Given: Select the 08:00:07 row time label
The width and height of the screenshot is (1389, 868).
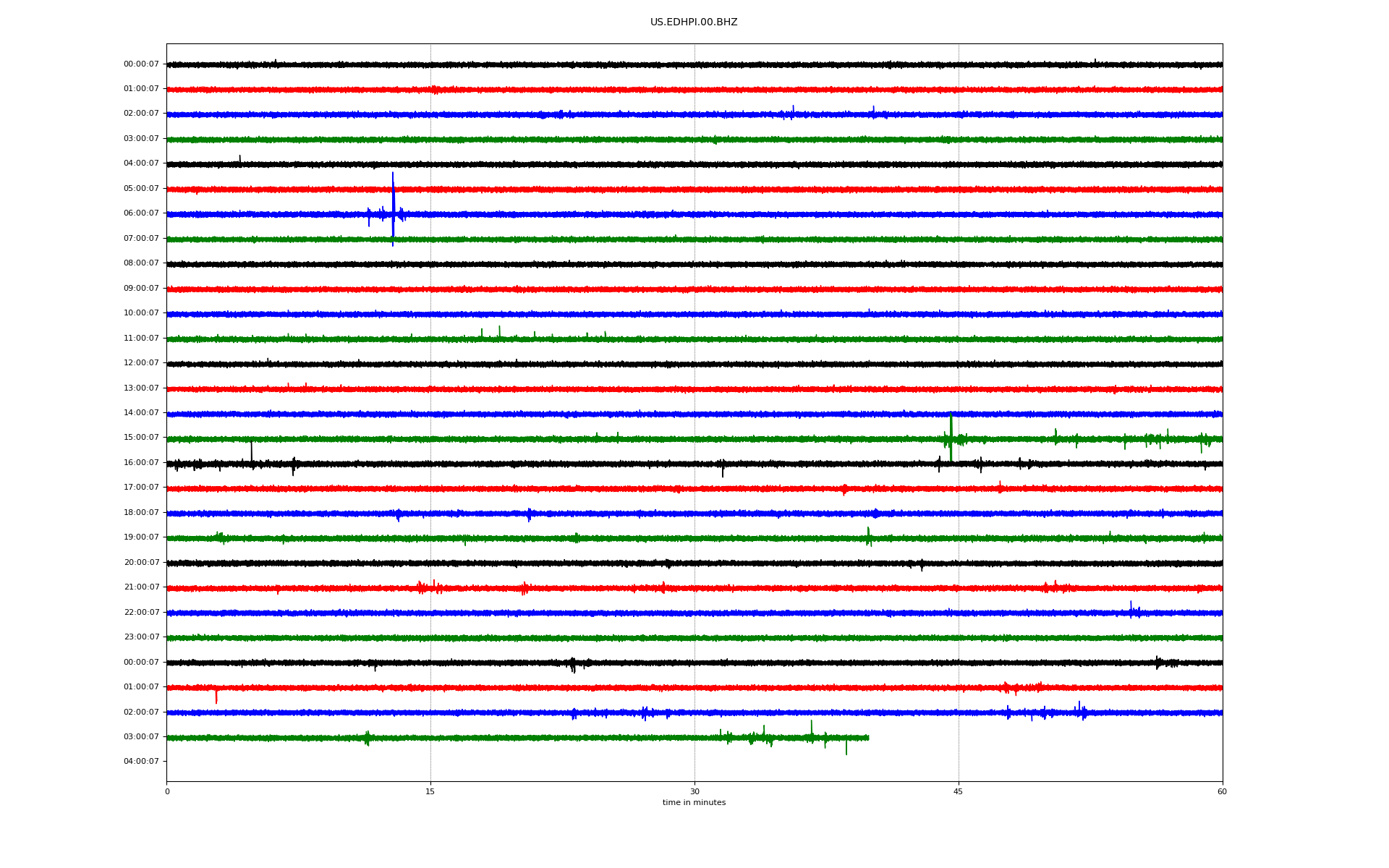Looking at the screenshot, I should click(x=141, y=263).
